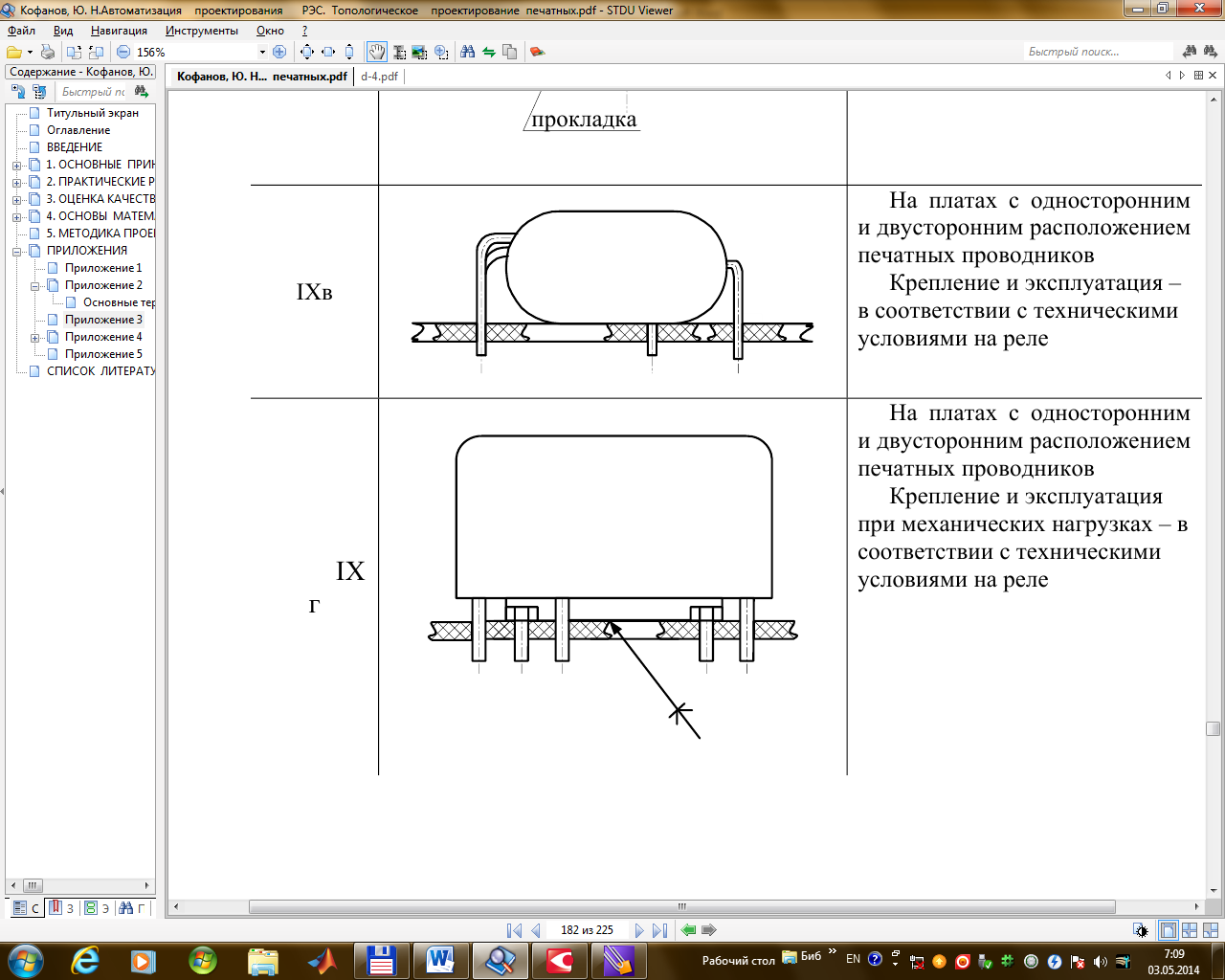The width and height of the screenshot is (1225, 980).
Task: Select the zoom-to-selection tool
Action: [x=440, y=52]
